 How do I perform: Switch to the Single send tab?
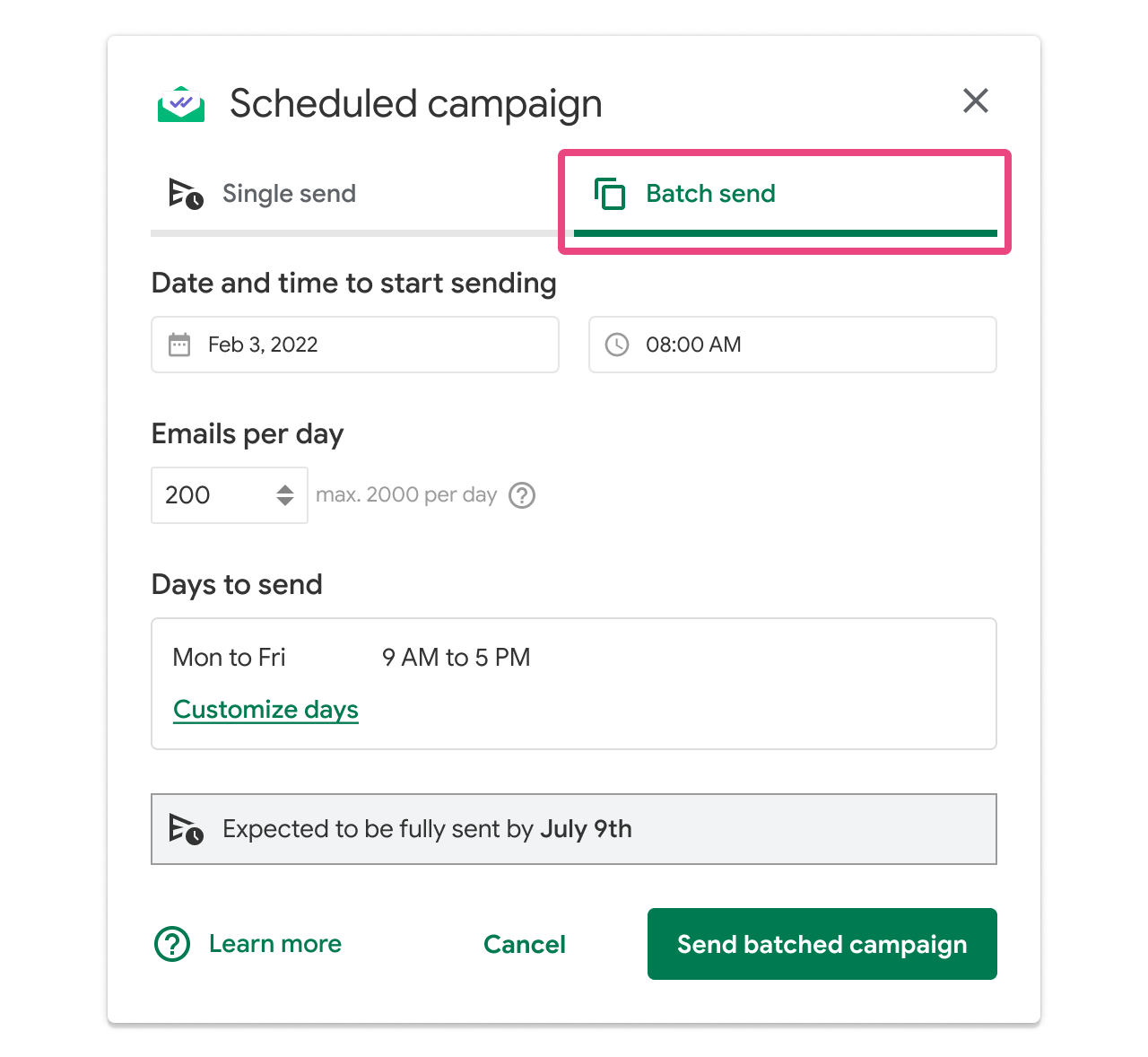[289, 194]
